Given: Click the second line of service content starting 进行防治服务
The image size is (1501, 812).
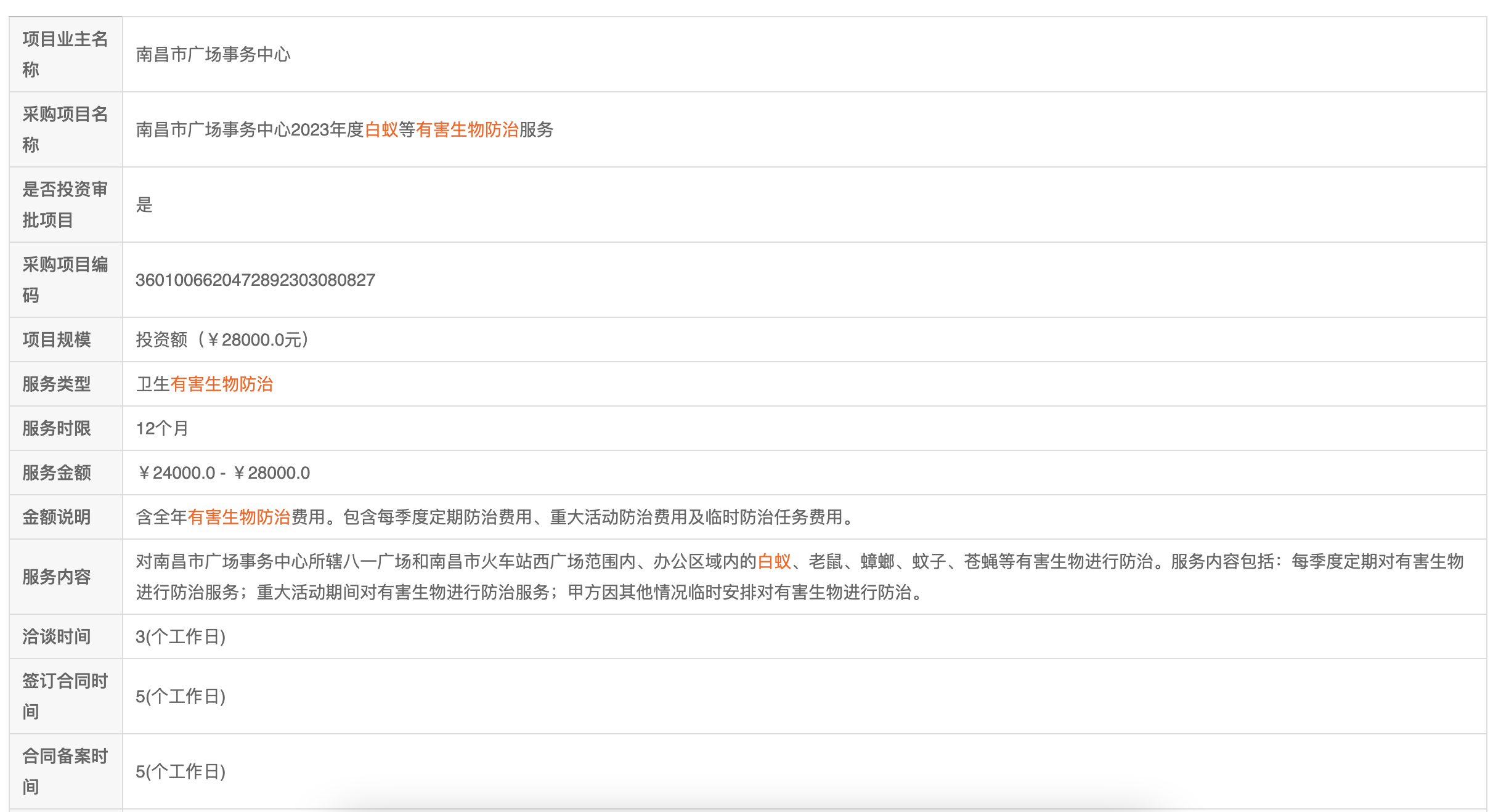Looking at the screenshot, I should [x=531, y=592].
